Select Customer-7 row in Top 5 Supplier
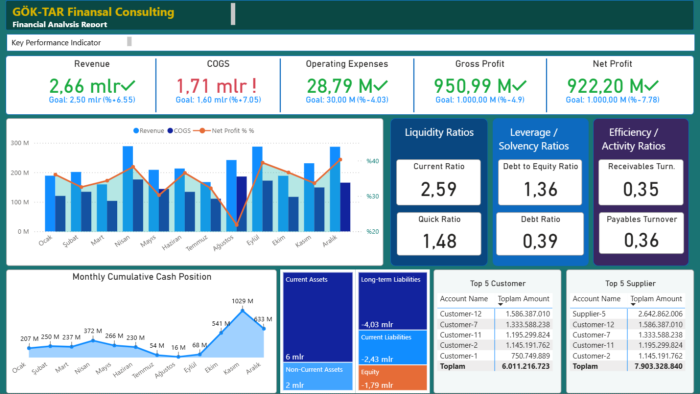The width and height of the screenshot is (700, 394). pyautogui.click(x=627, y=335)
